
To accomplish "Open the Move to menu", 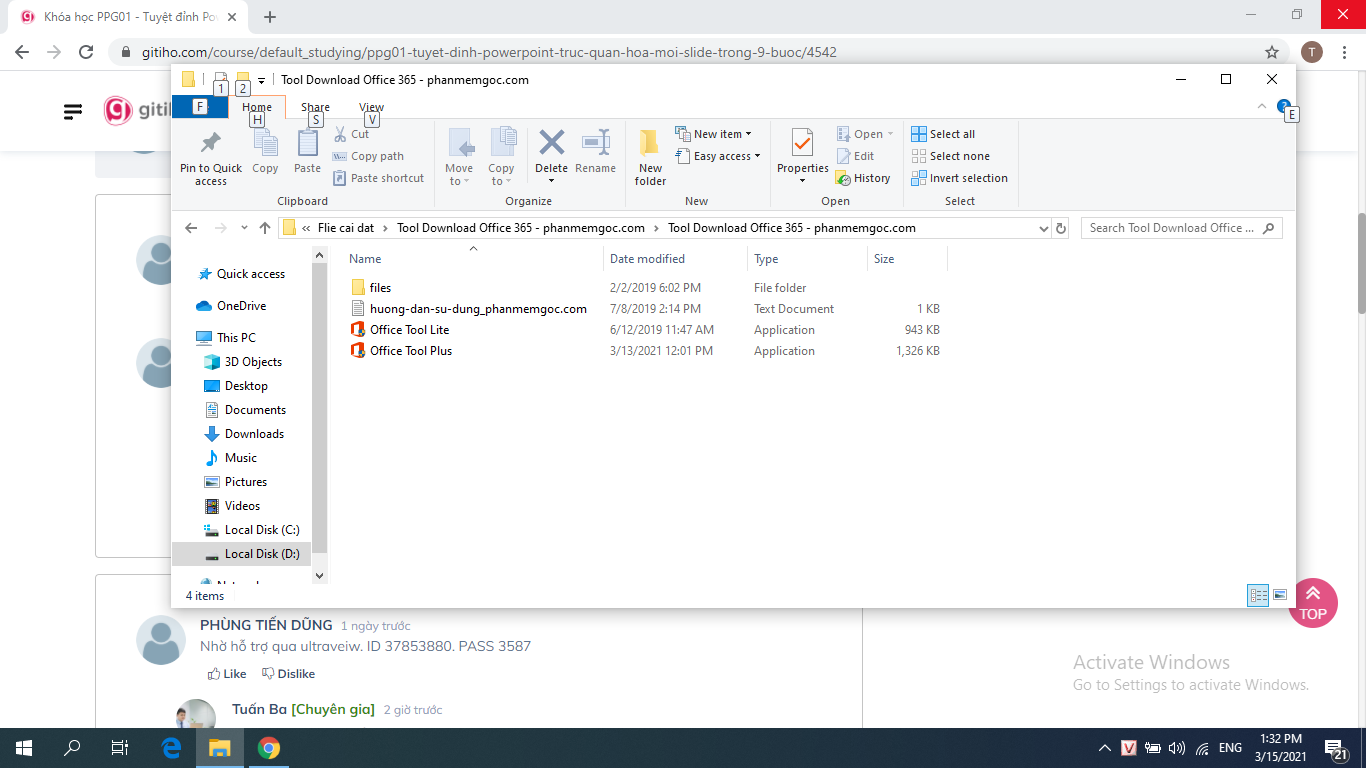I will (x=459, y=156).
